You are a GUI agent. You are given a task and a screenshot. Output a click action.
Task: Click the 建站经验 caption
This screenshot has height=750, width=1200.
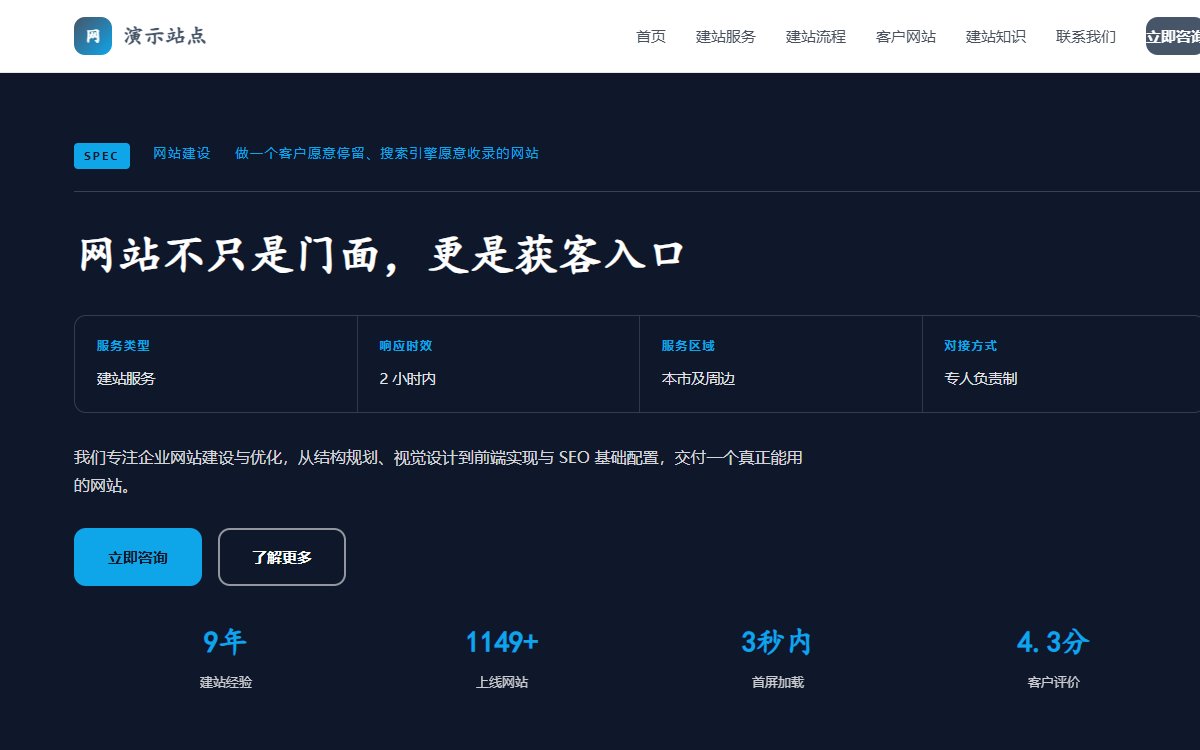click(226, 683)
